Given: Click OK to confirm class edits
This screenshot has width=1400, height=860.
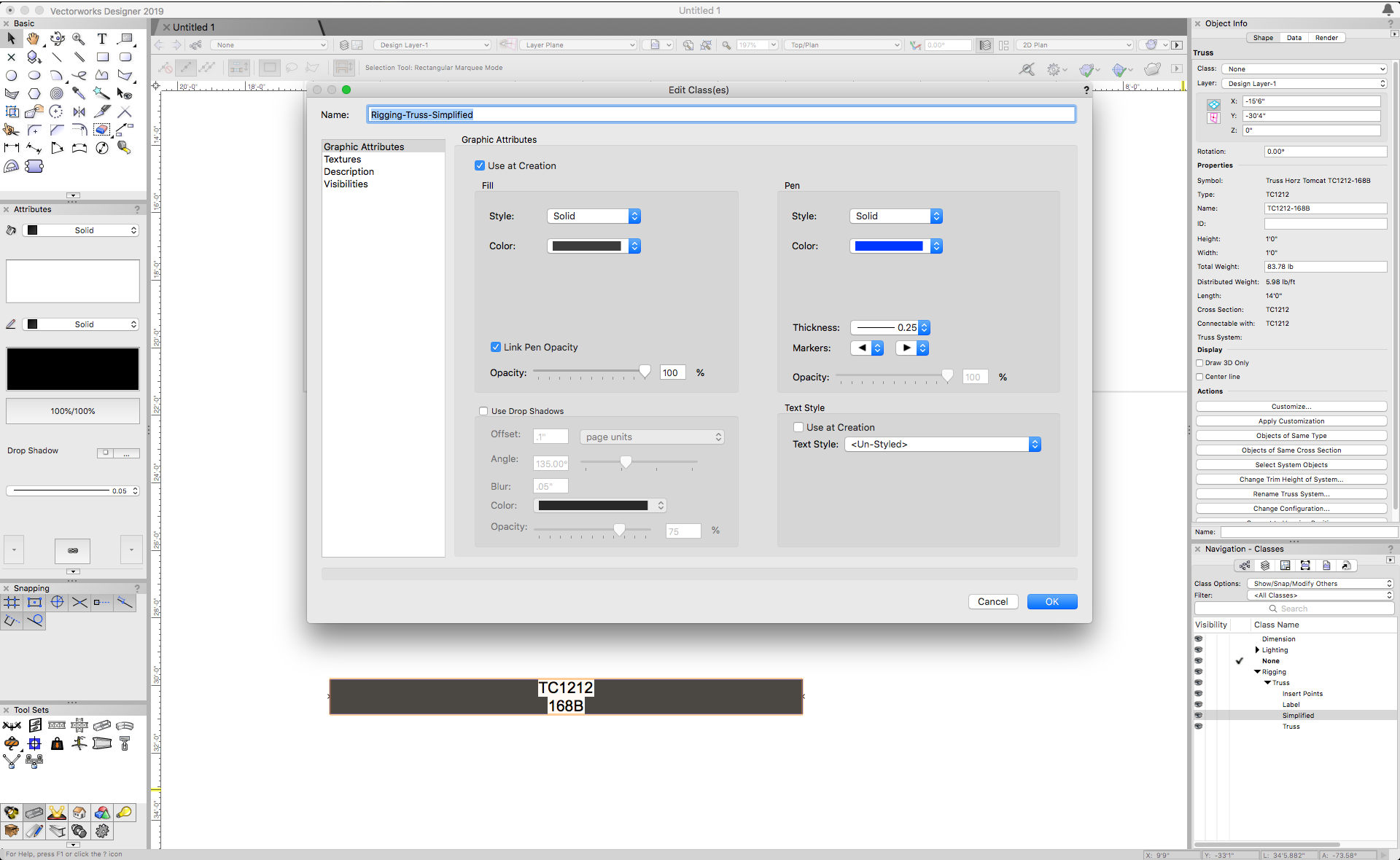Looking at the screenshot, I should click(1051, 601).
